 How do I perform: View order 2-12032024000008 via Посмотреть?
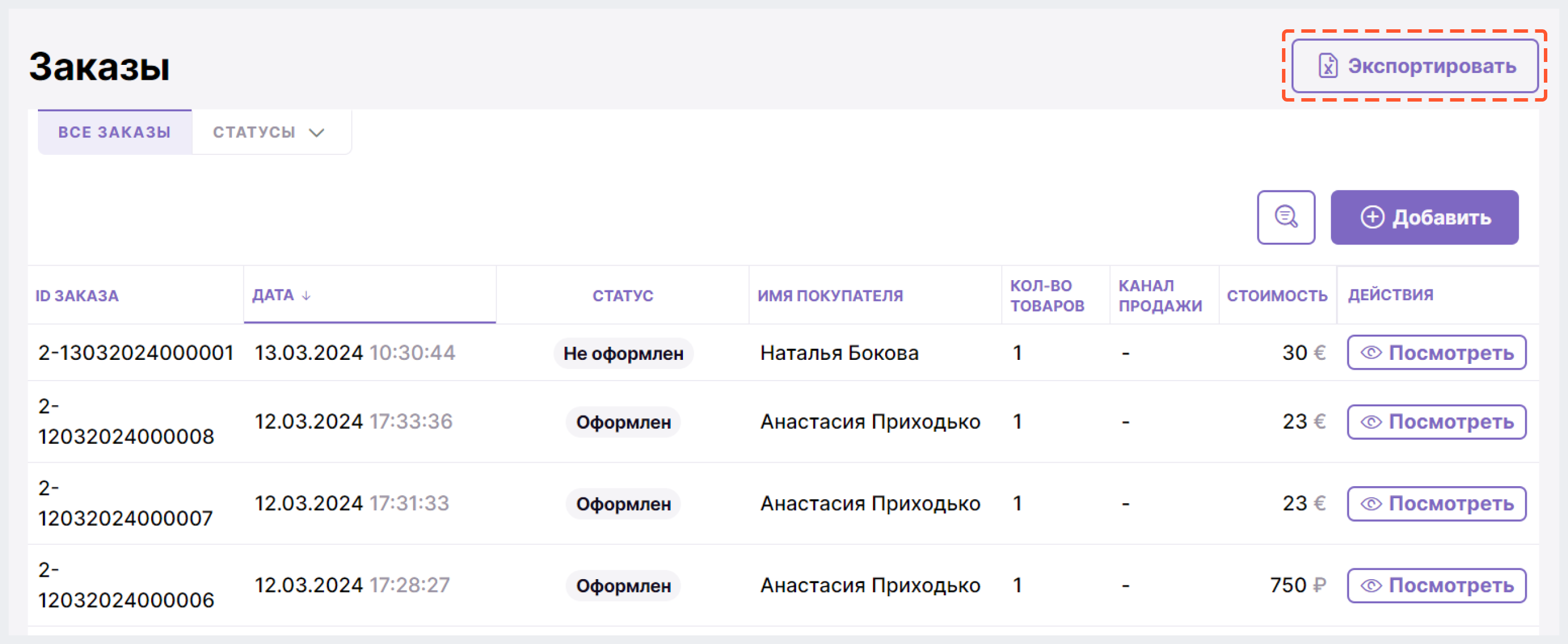tap(1436, 421)
